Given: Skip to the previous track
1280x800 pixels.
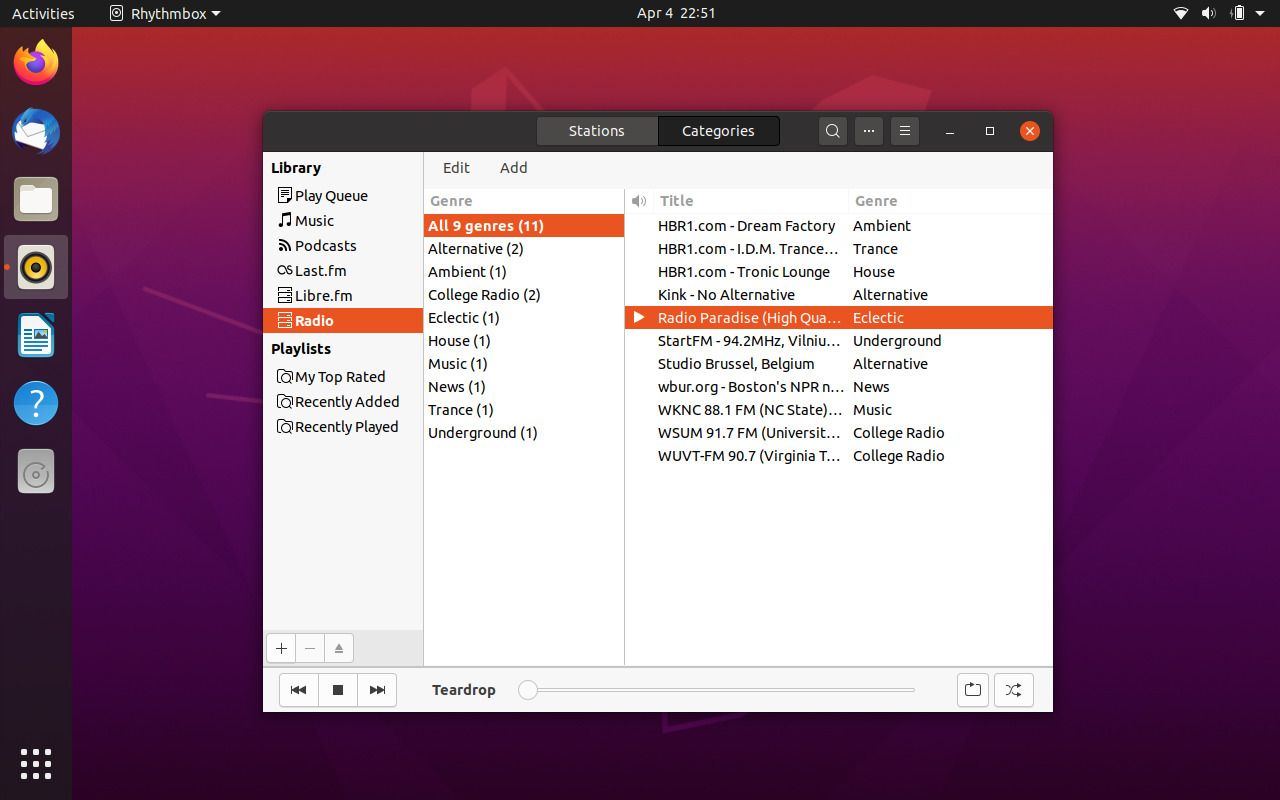Looking at the screenshot, I should pos(298,690).
